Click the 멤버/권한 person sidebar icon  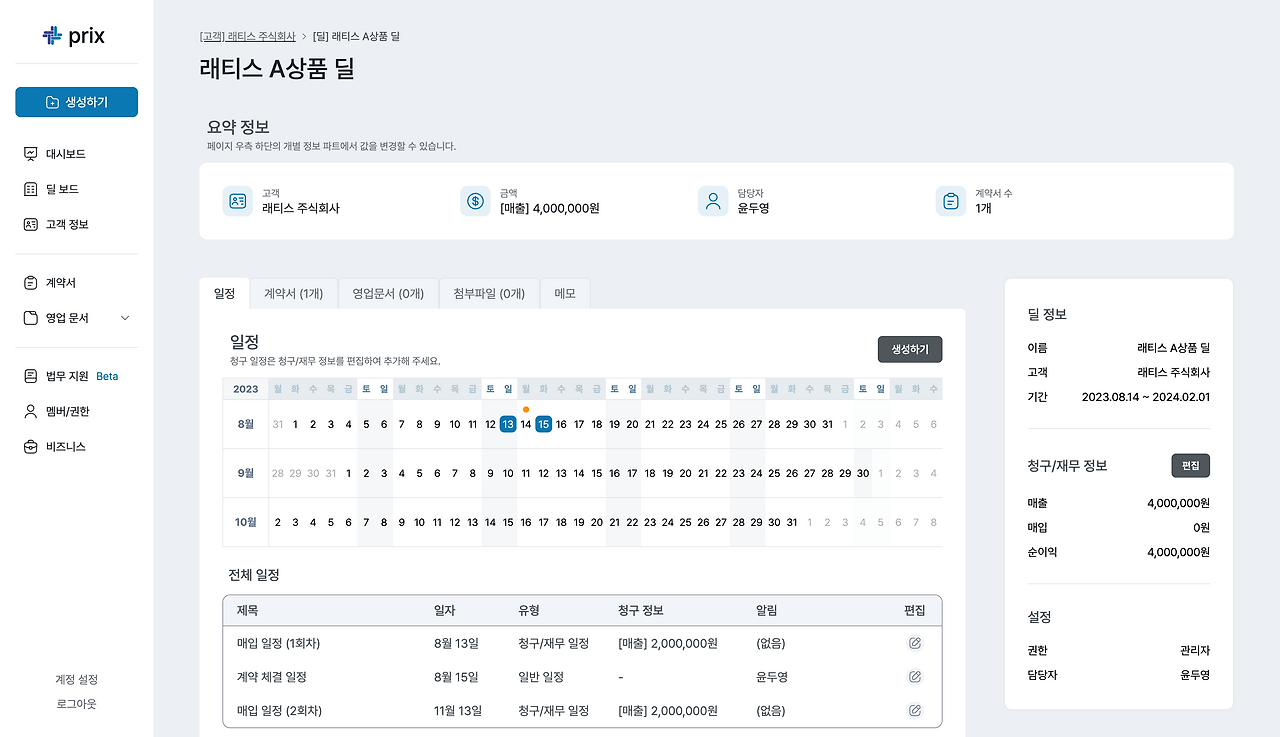pyautogui.click(x=30, y=411)
